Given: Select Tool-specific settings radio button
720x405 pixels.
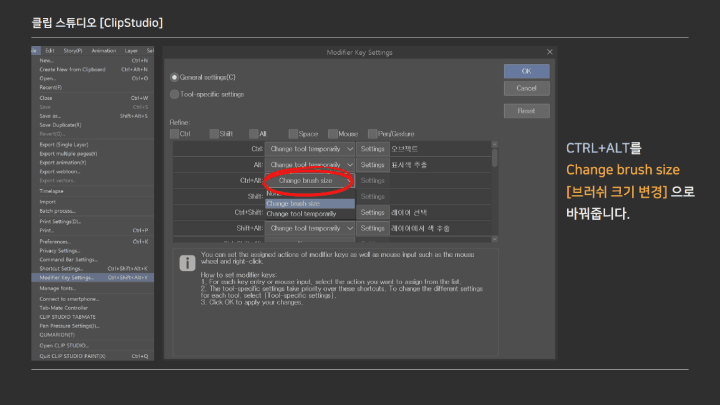Looking at the screenshot, I should (174, 94).
